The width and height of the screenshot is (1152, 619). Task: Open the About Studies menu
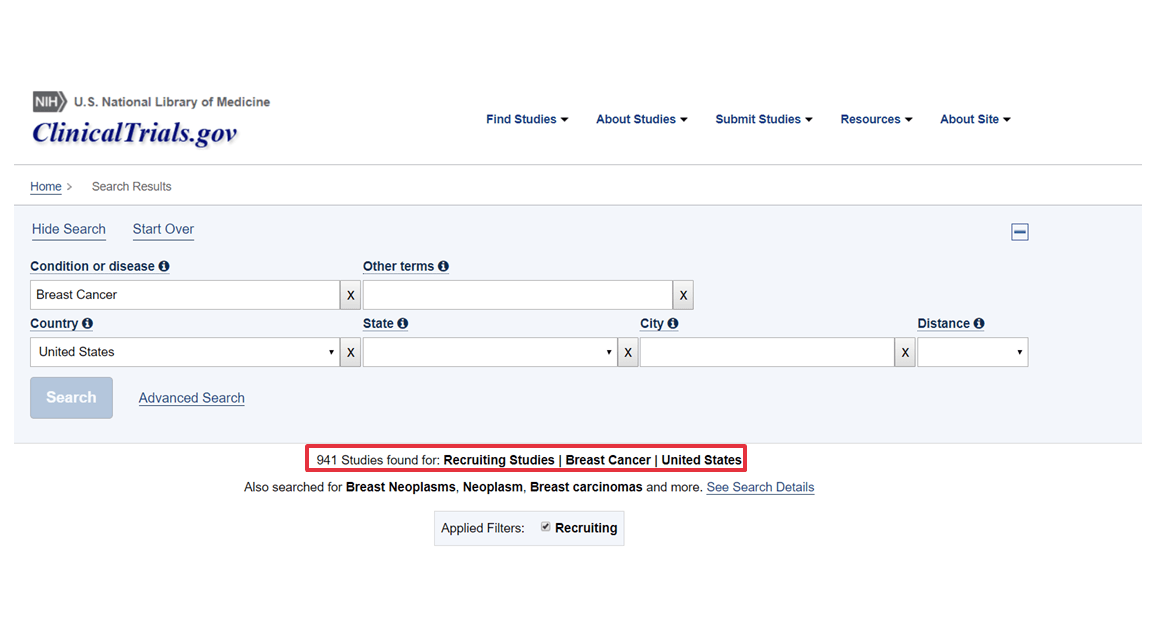[641, 119]
